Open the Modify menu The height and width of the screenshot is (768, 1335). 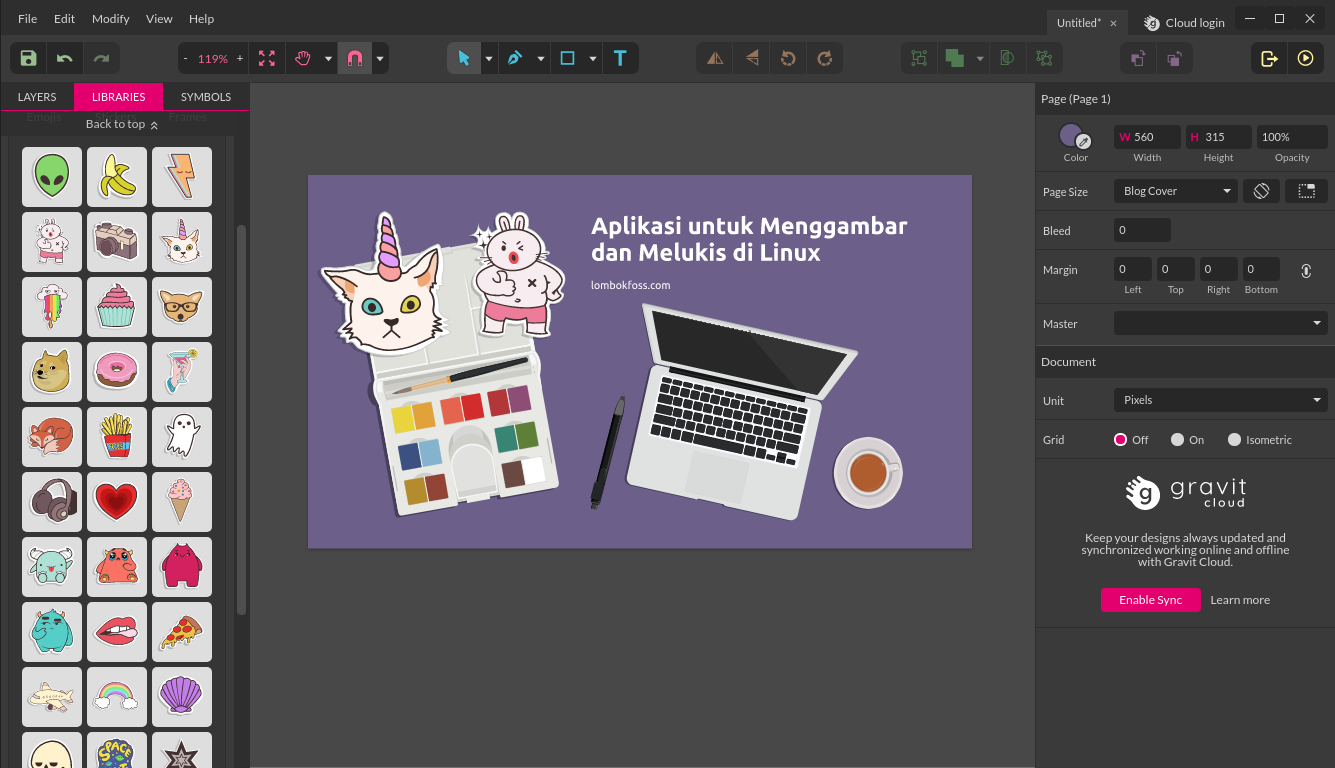(110, 18)
